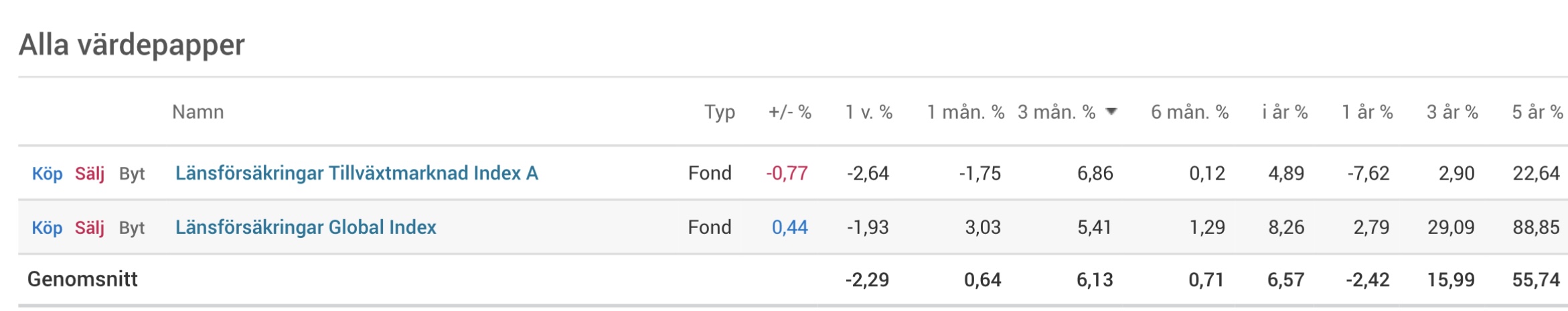
Task: Open Länsförsäkringar Tillväxtmarknad Index A fund page
Action: 356,173
